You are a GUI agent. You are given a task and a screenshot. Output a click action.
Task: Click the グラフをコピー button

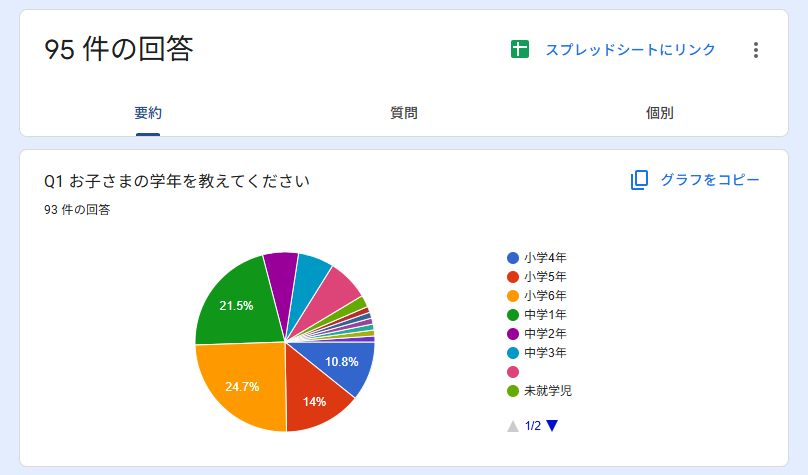point(710,180)
